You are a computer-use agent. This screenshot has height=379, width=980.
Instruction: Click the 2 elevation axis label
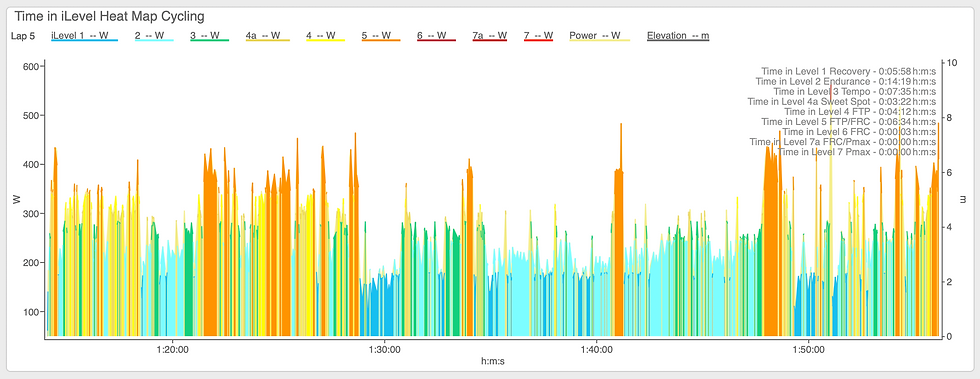pyautogui.click(x=950, y=282)
